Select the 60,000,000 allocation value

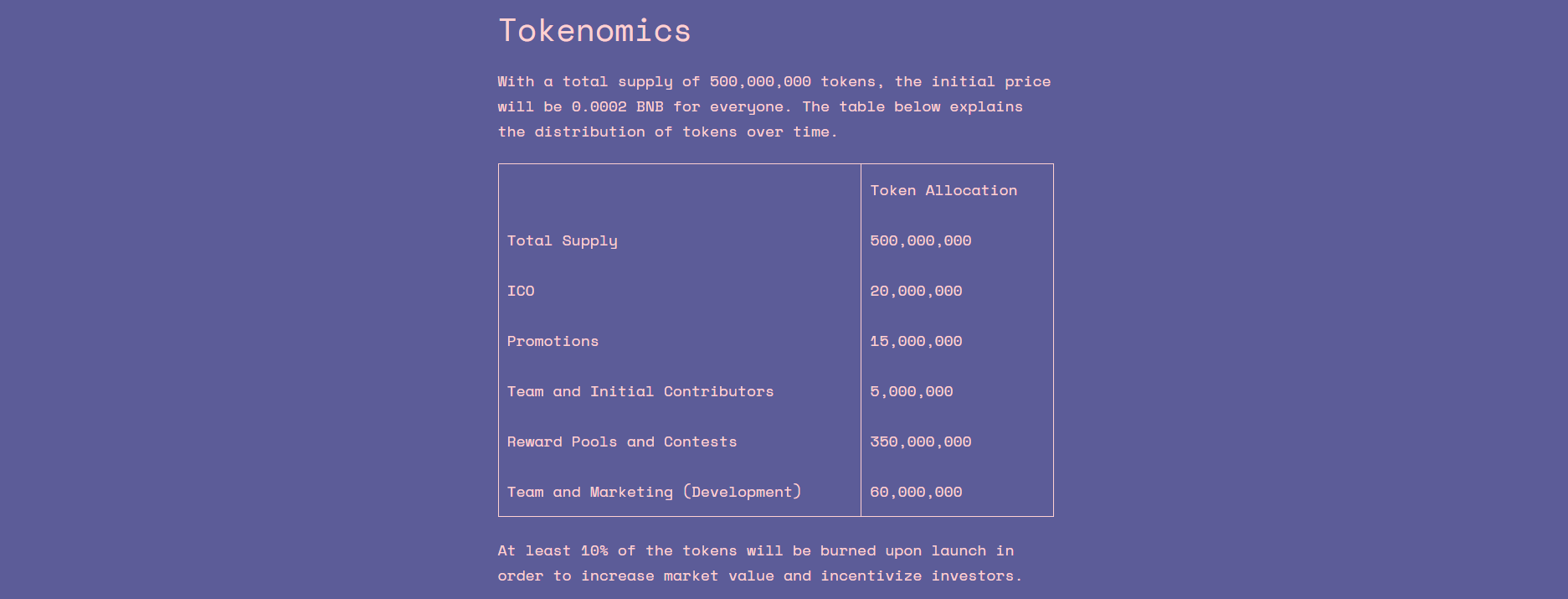pos(916,492)
